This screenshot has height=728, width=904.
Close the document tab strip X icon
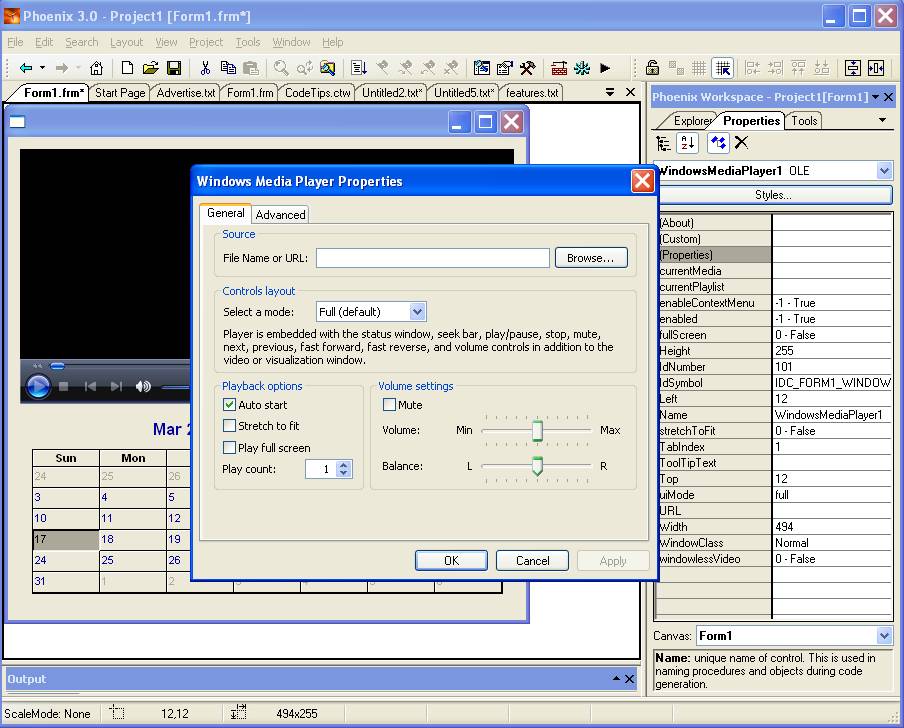(x=631, y=92)
